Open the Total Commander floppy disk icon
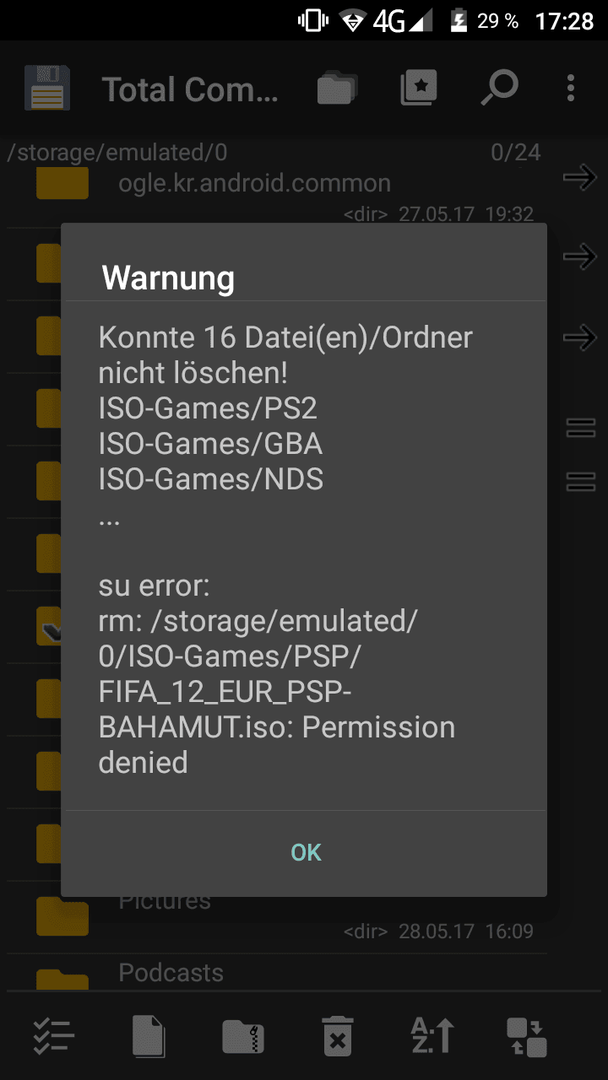The height and width of the screenshot is (1080, 608). (47, 88)
